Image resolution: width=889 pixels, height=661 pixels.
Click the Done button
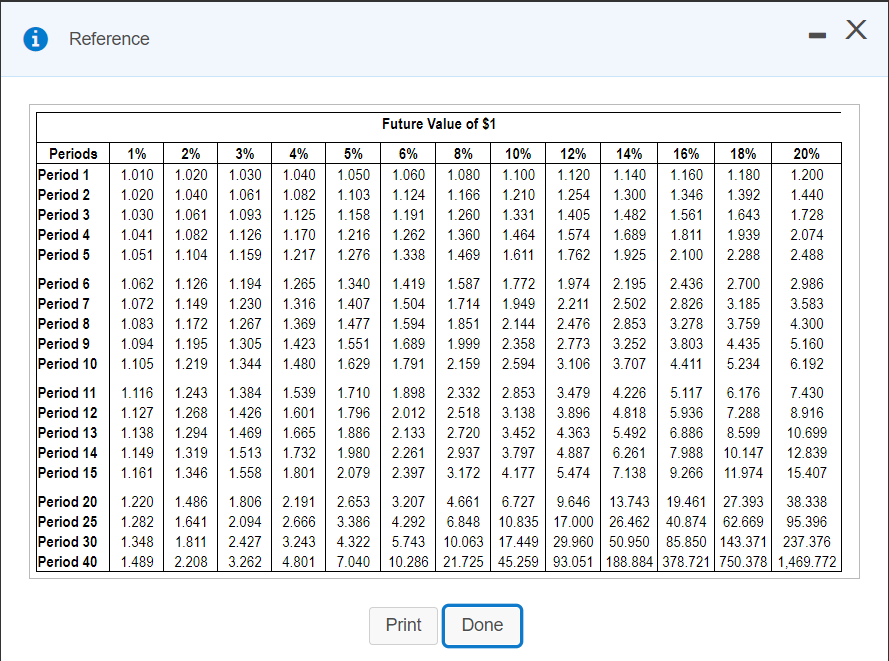482,625
